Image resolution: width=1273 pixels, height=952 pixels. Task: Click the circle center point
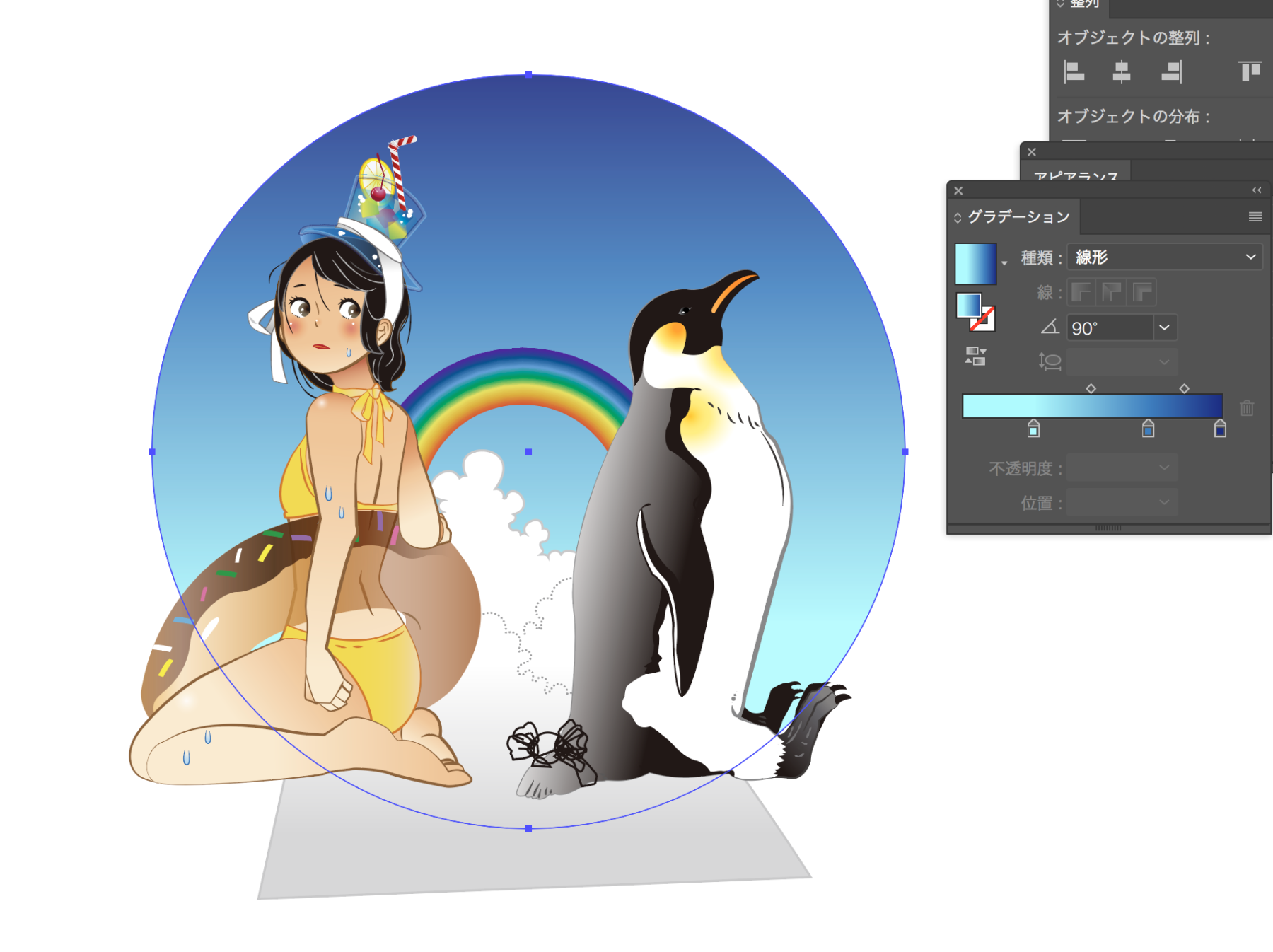528,452
